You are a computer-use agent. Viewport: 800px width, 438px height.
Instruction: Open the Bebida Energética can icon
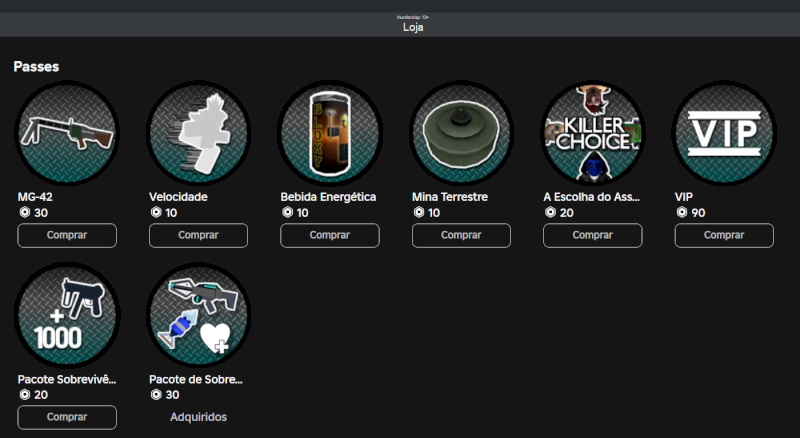pyautogui.click(x=330, y=132)
